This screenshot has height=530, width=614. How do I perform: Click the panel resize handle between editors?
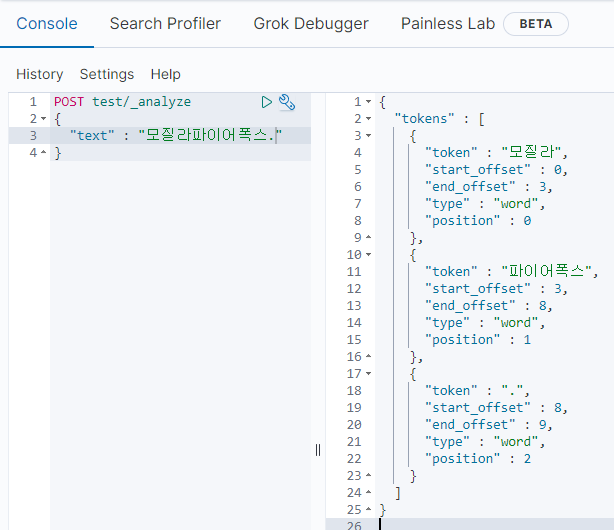(318, 450)
